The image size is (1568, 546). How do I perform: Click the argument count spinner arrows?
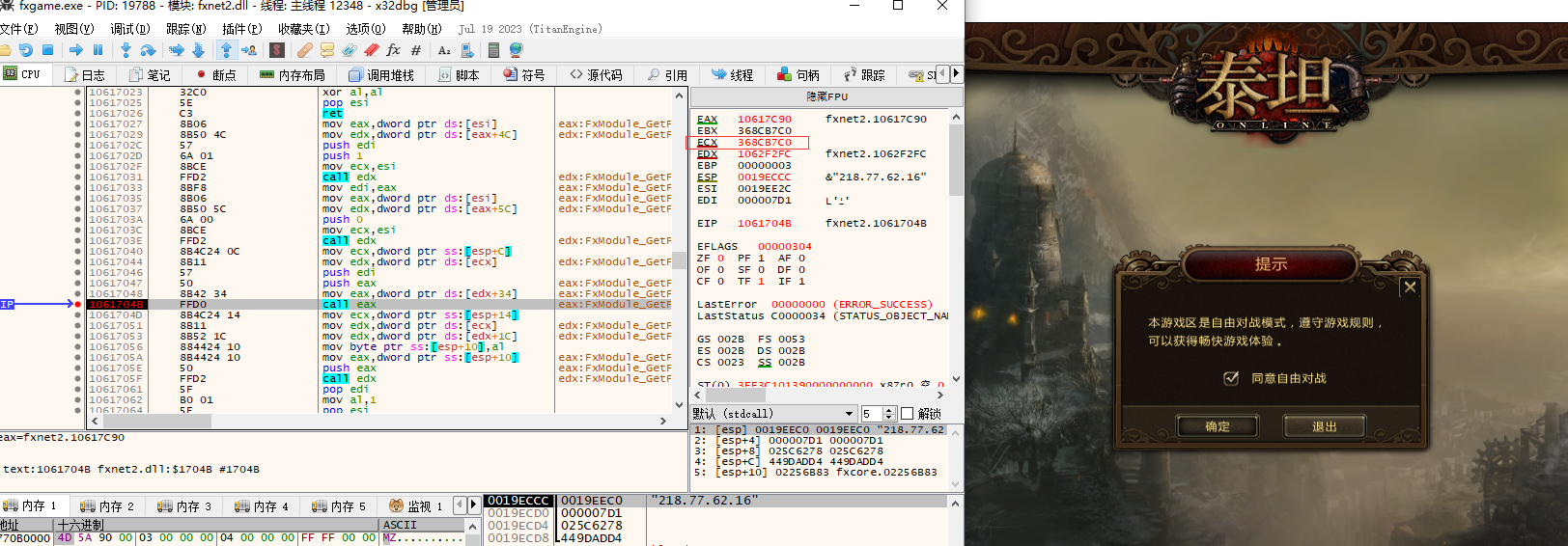click(x=889, y=414)
